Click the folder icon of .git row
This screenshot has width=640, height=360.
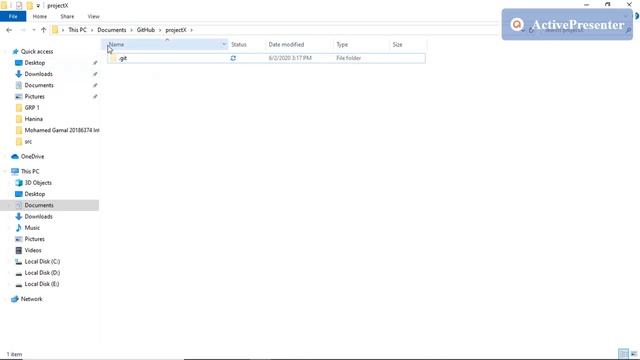tap(113, 58)
